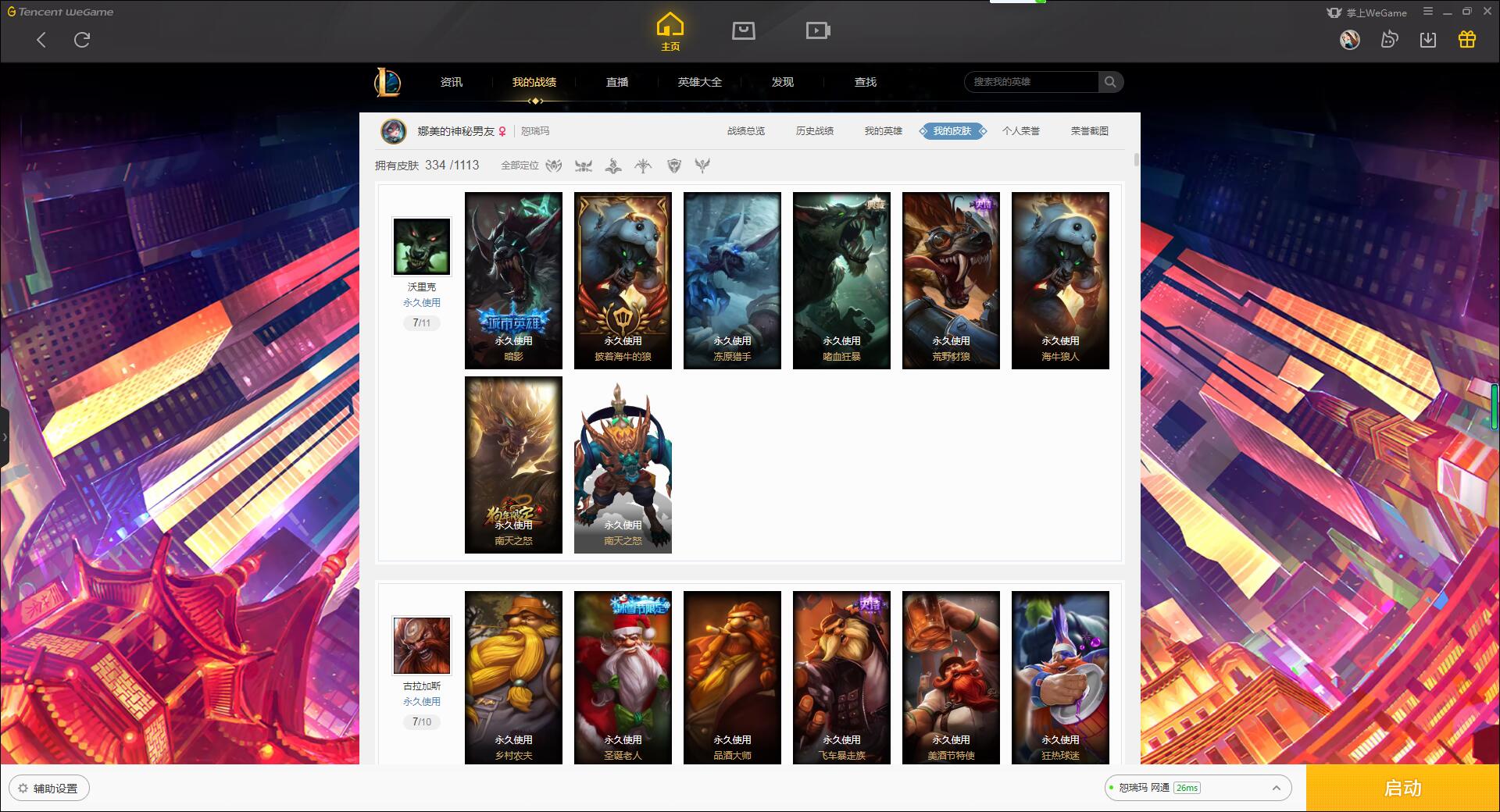Open the 发现 discover menu
Screen dimensions: 1500x812
coord(783,82)
